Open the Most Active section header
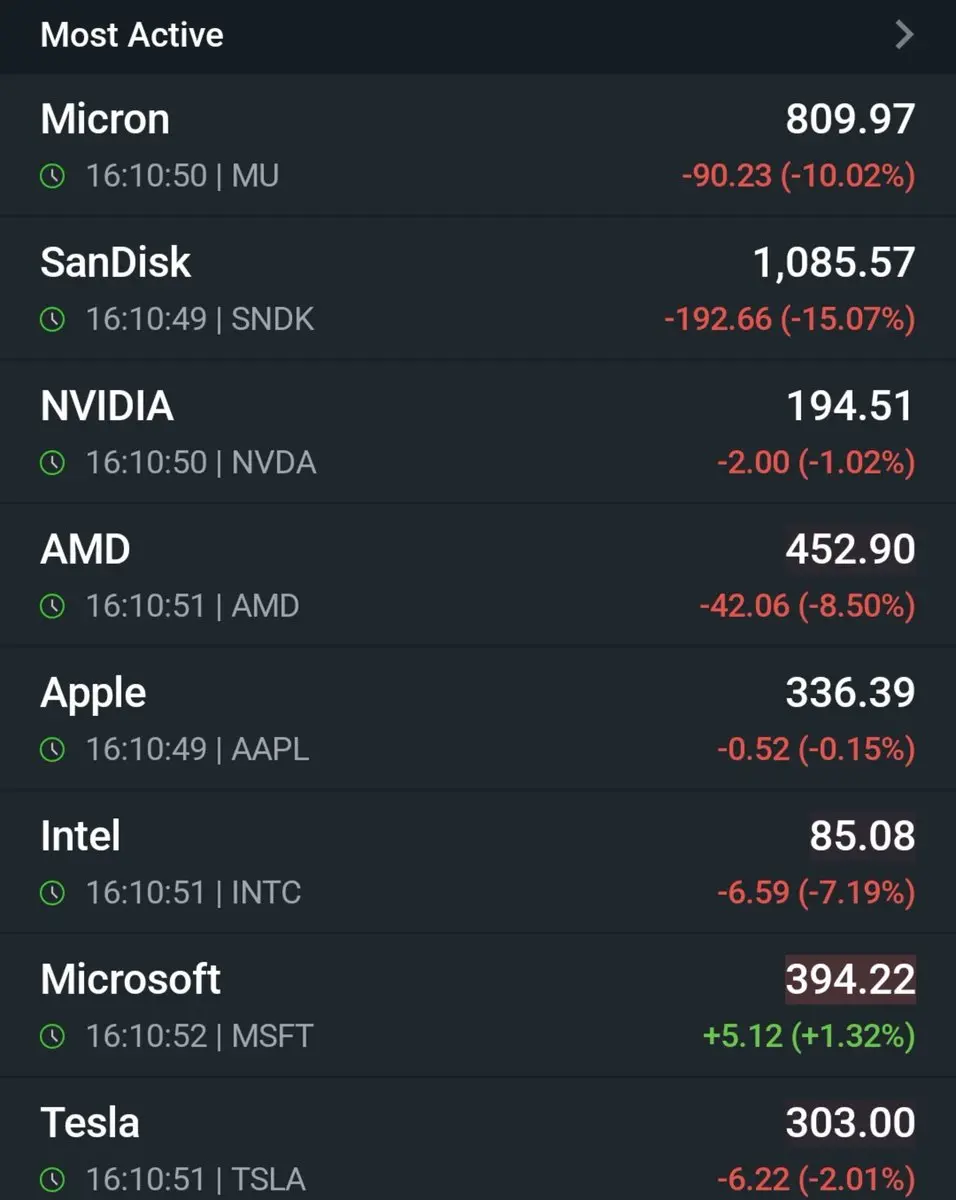Viewport: 956px width, 1200px height. 478,36
